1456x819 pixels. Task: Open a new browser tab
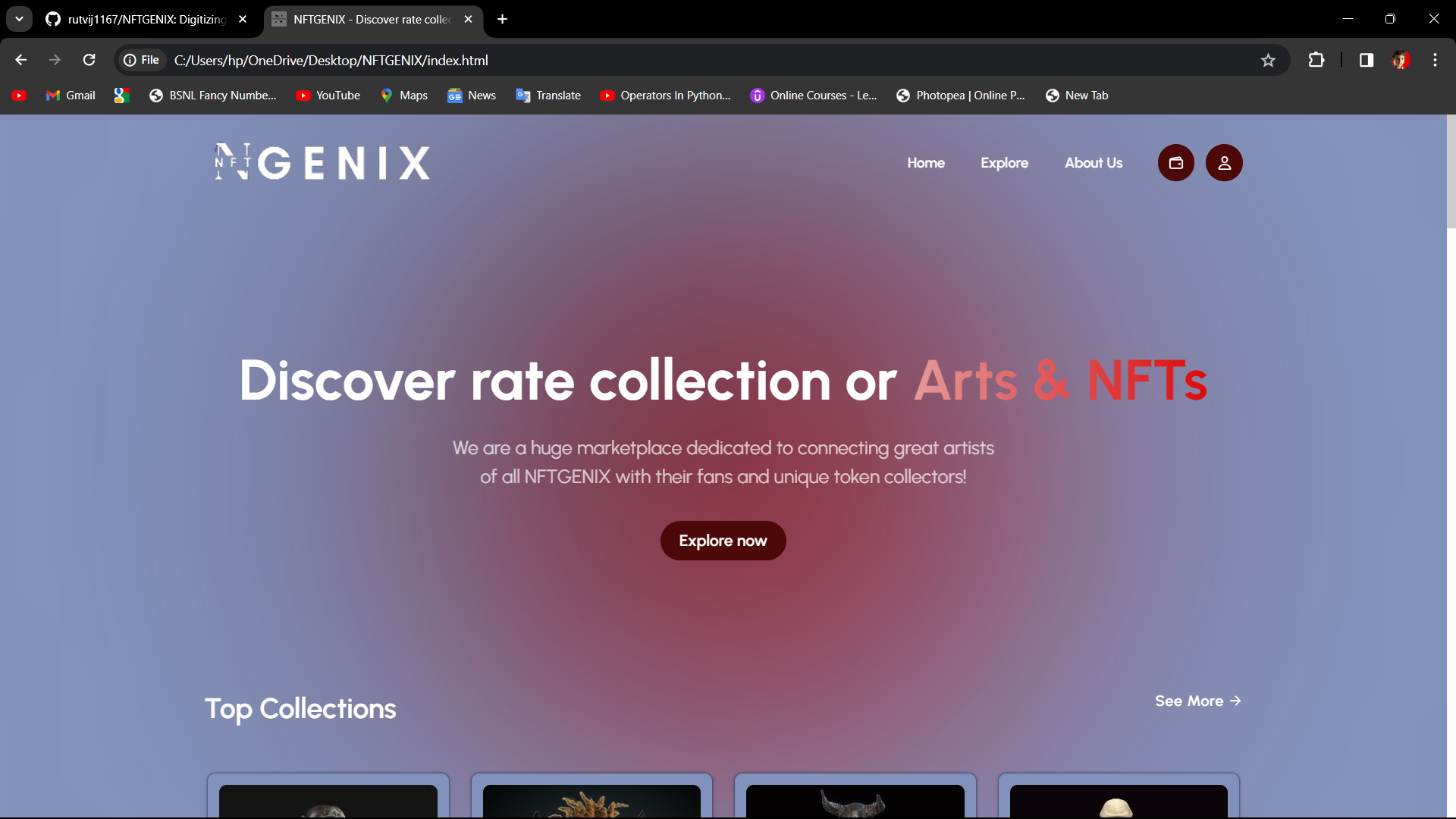[x=502, y=19]
